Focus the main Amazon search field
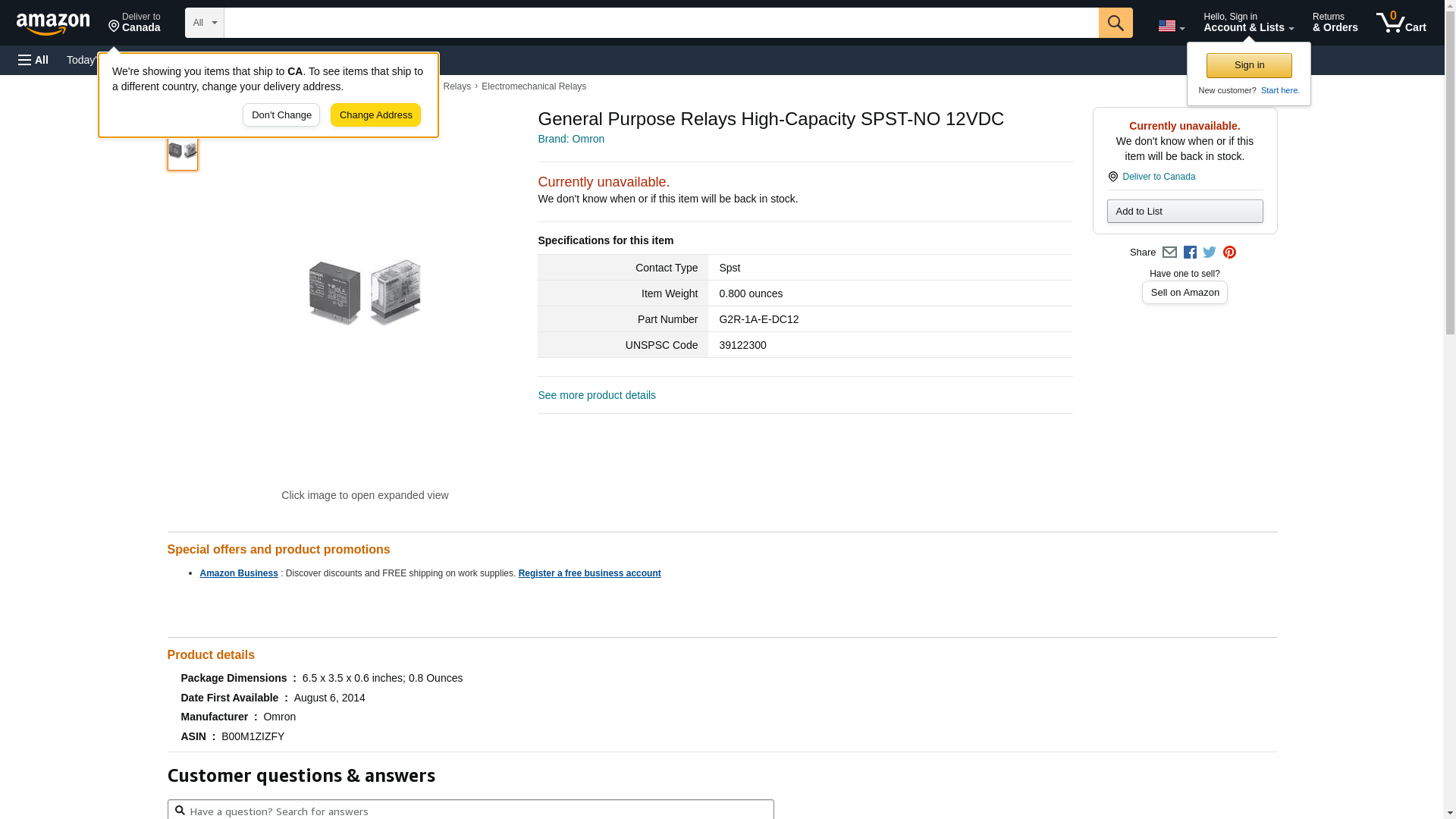1456x819 pixels. click(x=661, y=23)
